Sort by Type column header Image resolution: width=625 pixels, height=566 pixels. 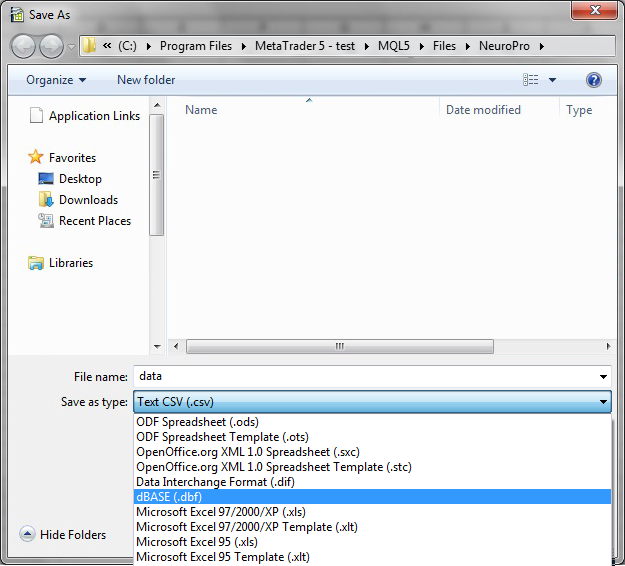point(579,110)
